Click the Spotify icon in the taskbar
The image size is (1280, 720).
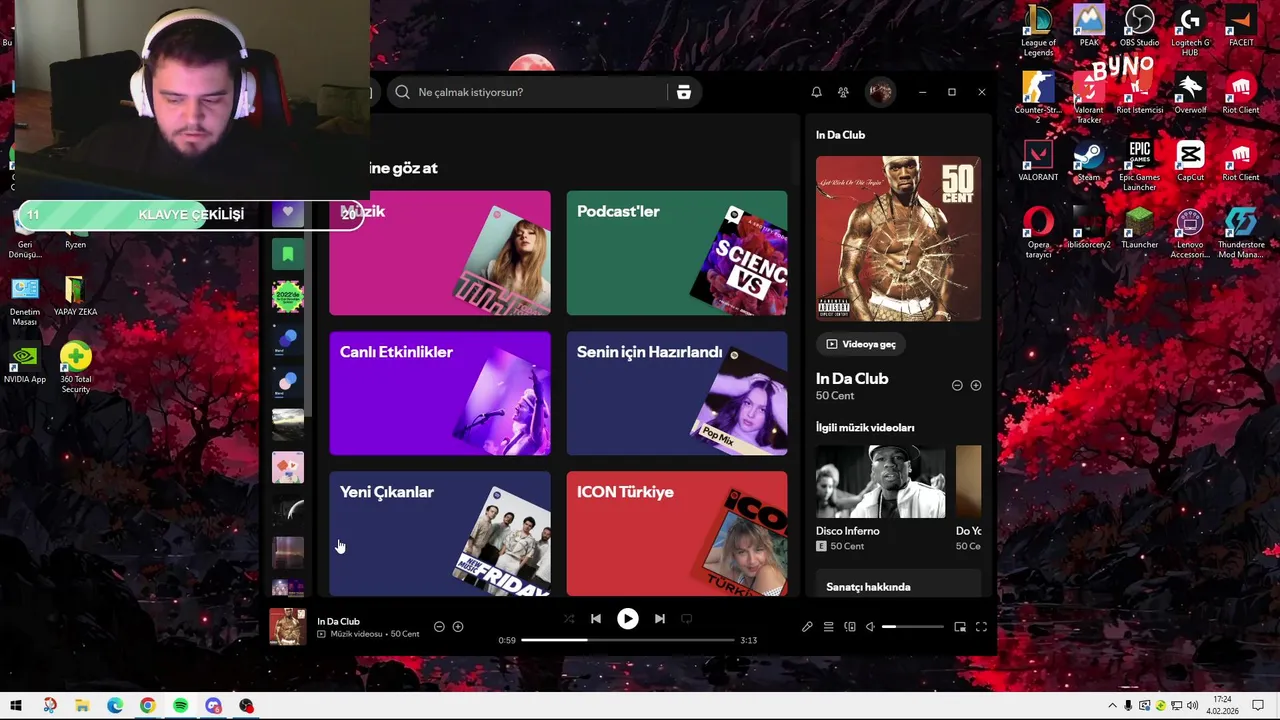pos(180,706)
